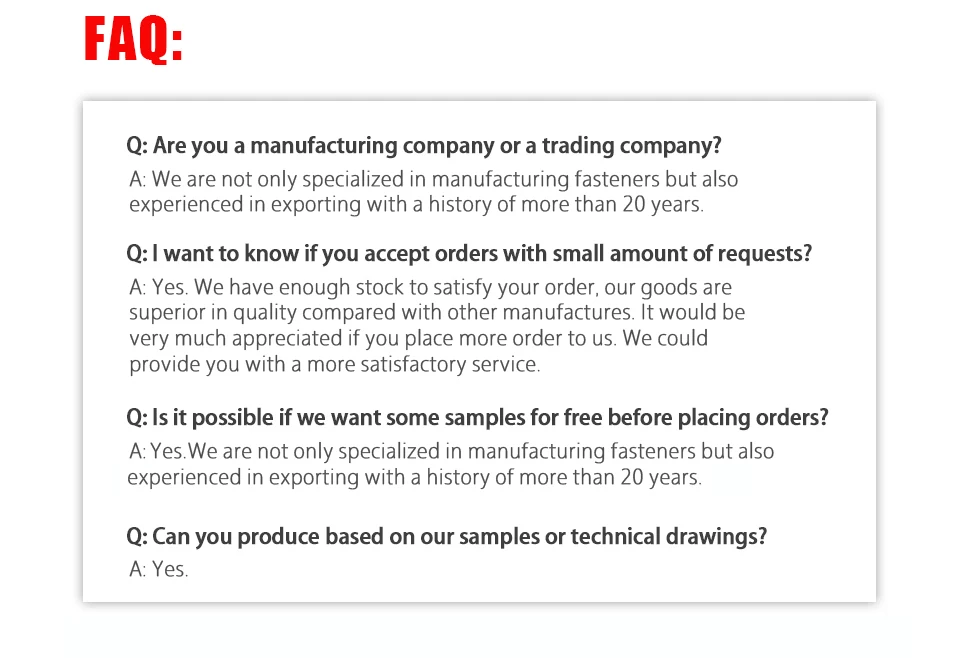Viewport: 960px width, 658px height.
Task: Click the first answer's line starting 'A: We are not only specialized'
Action: [x=433, y=180]
